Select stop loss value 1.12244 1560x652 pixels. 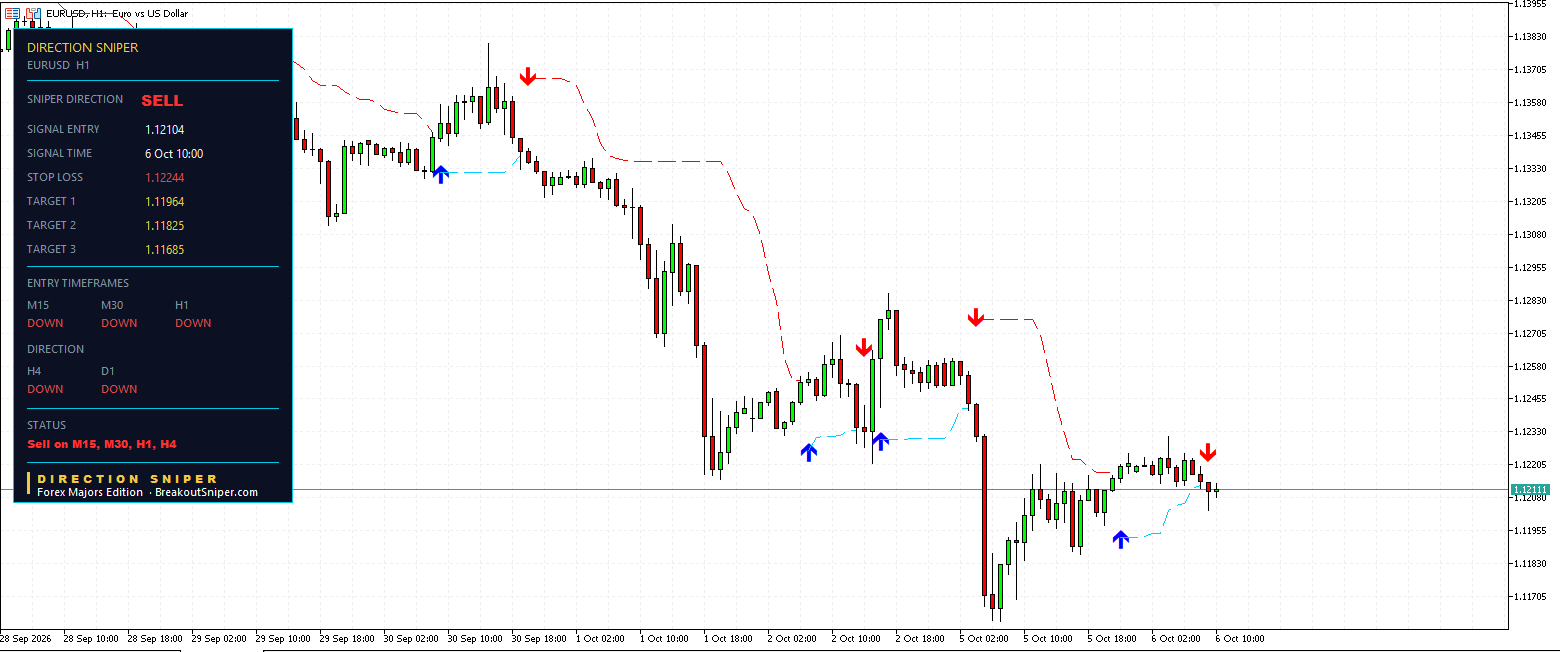(x=164, y=177)
